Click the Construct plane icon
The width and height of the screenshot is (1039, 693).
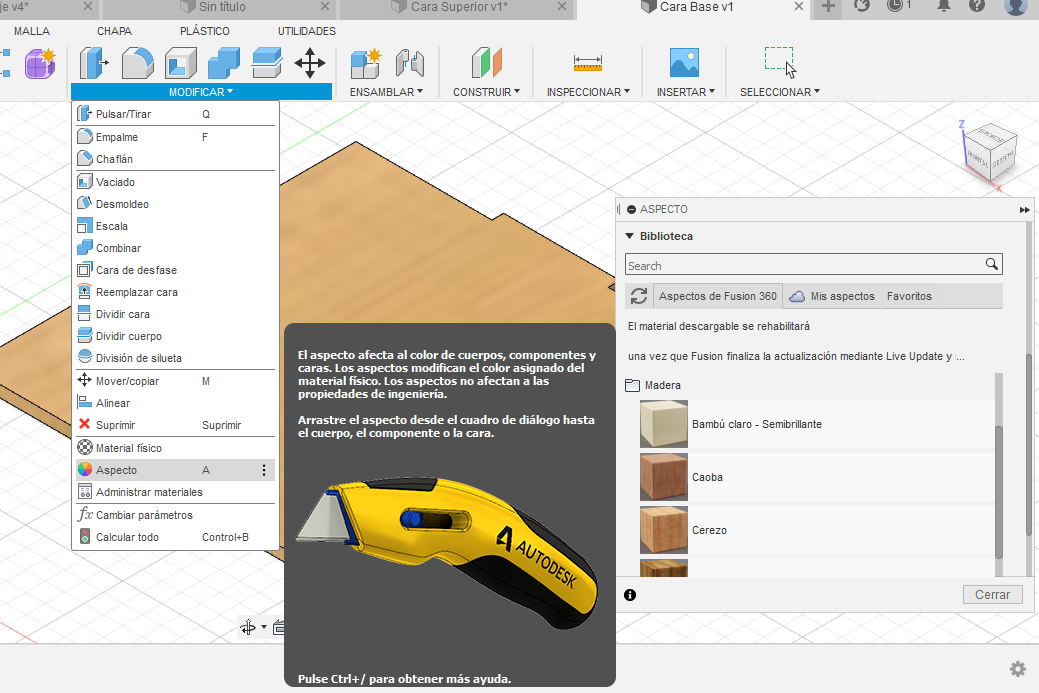[486, 63]
